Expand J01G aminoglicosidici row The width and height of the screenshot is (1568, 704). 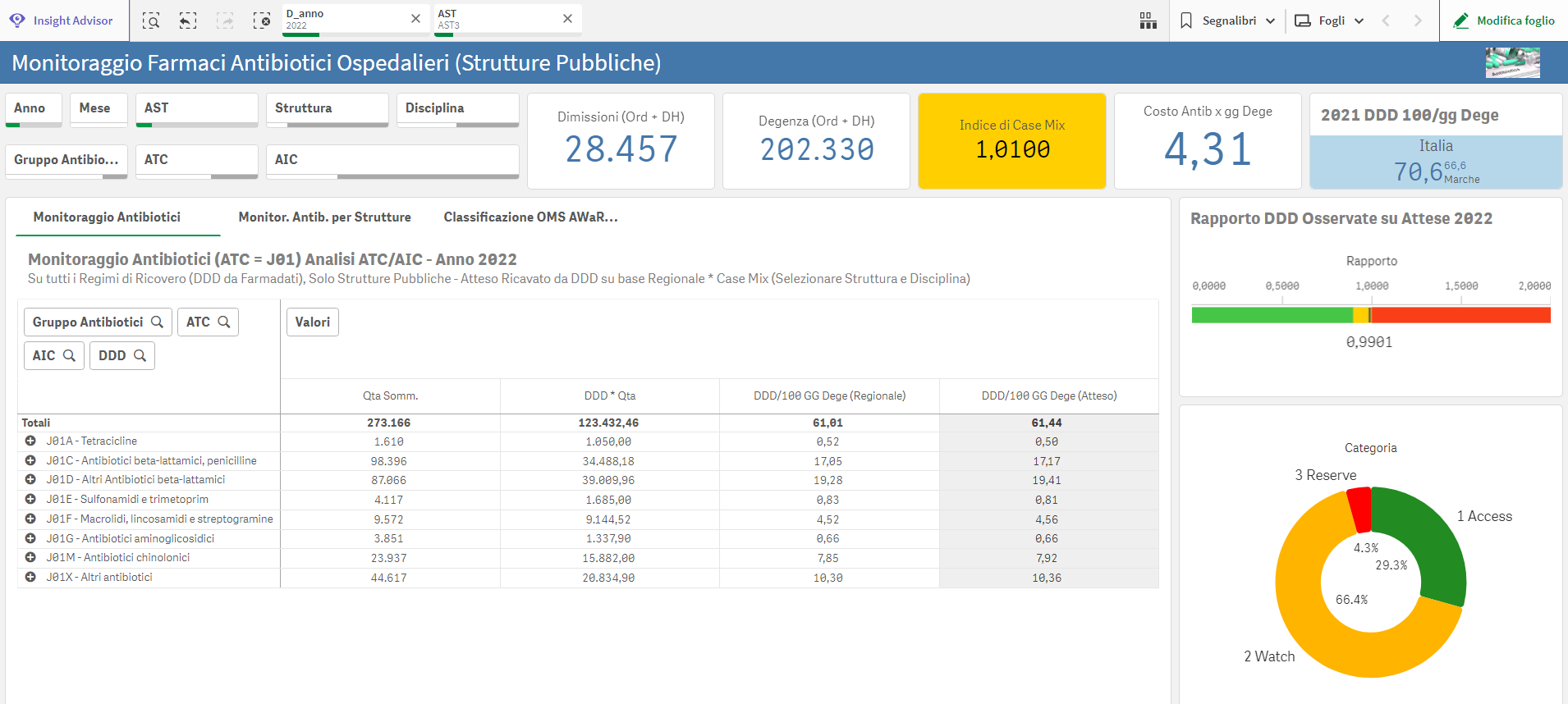tap(30, 539)
